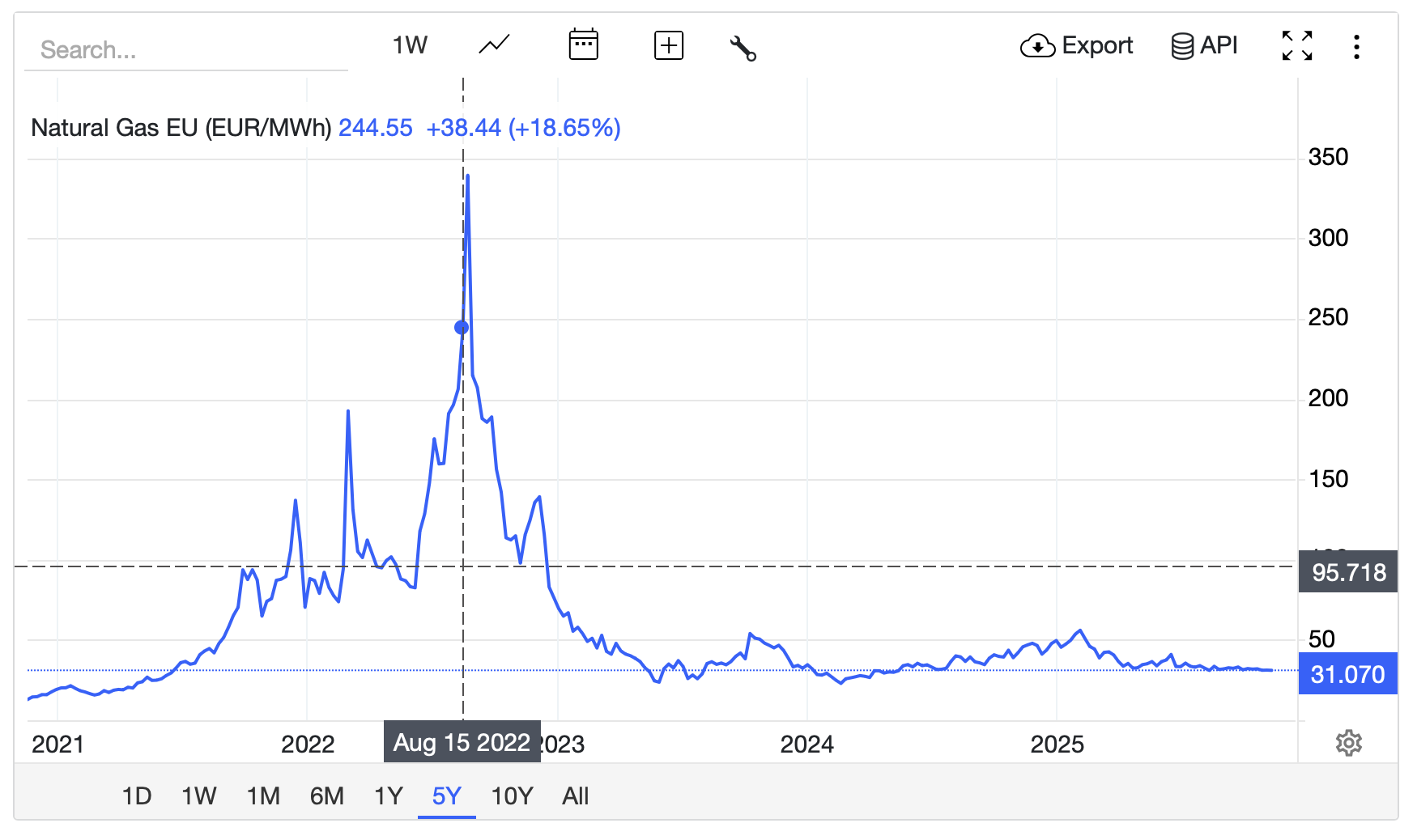Screen dimensions: 1417x840
Task: Switch to the 1M range tab
Action: [263, 796]
